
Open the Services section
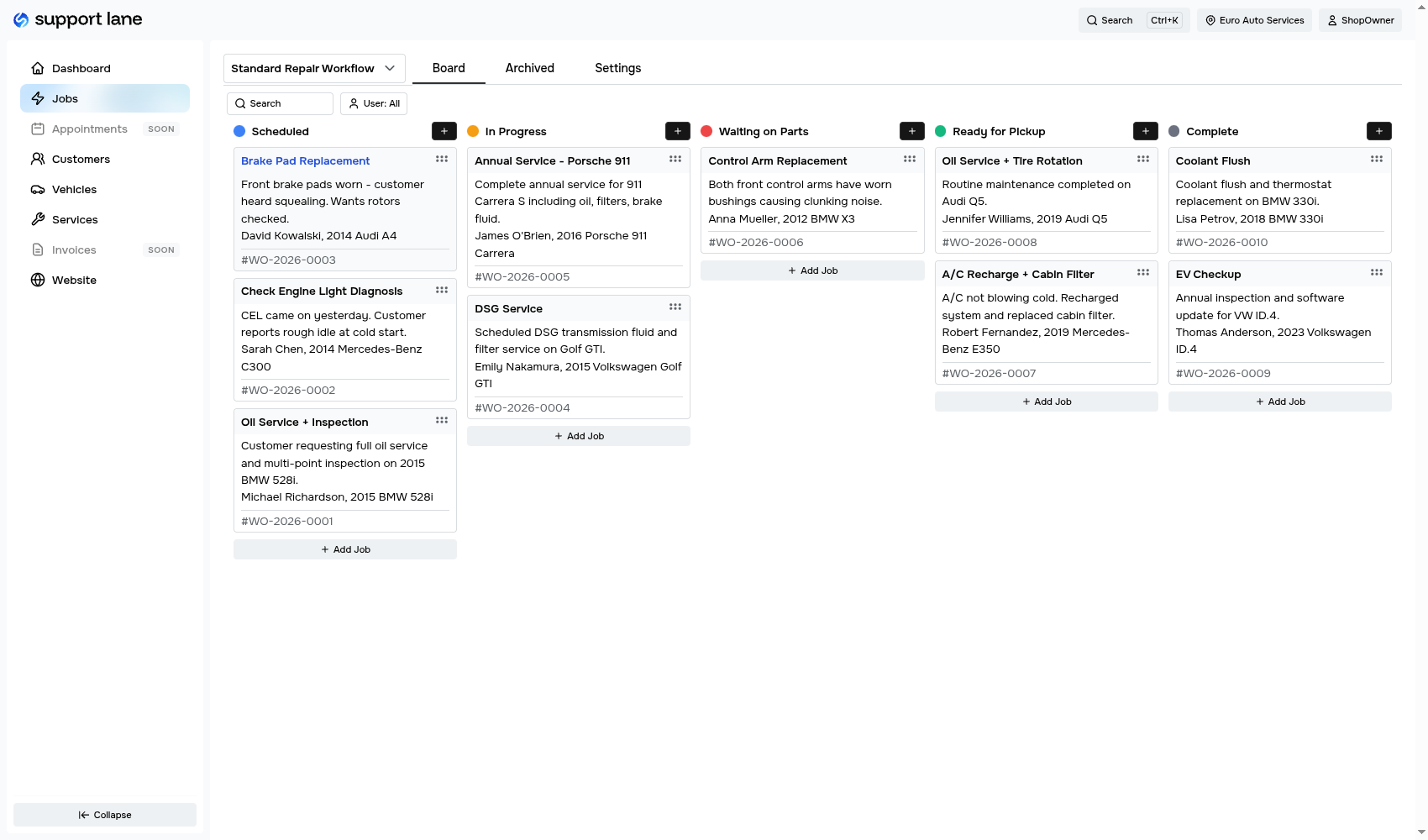tap(75, 219)
